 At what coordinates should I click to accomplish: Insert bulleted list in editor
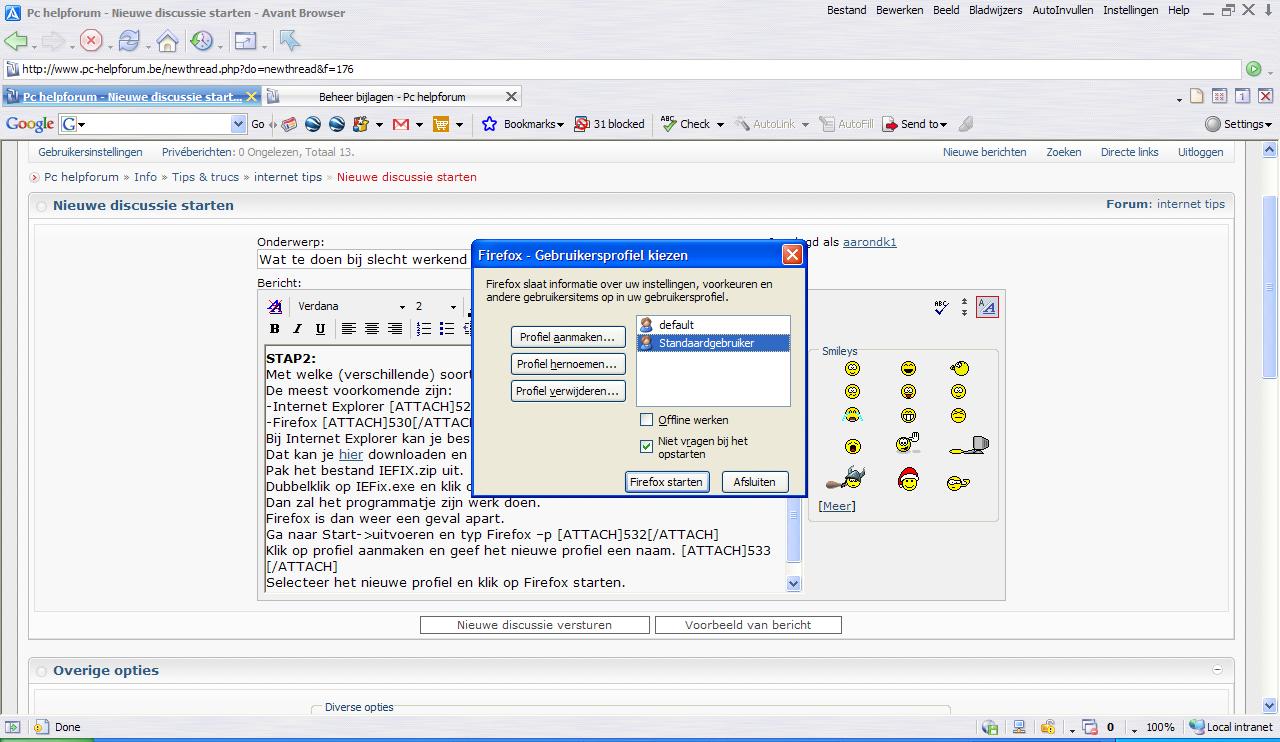pyautogui.click(x=447, y=329)
